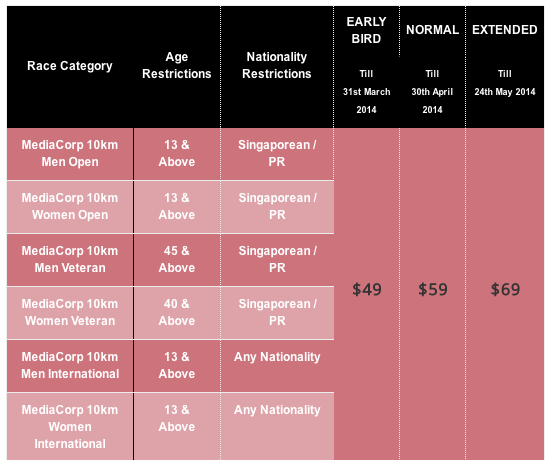Select the Till 31st March 2014 text
Viewport: 551px width, 460px height.
coord(367,92)
